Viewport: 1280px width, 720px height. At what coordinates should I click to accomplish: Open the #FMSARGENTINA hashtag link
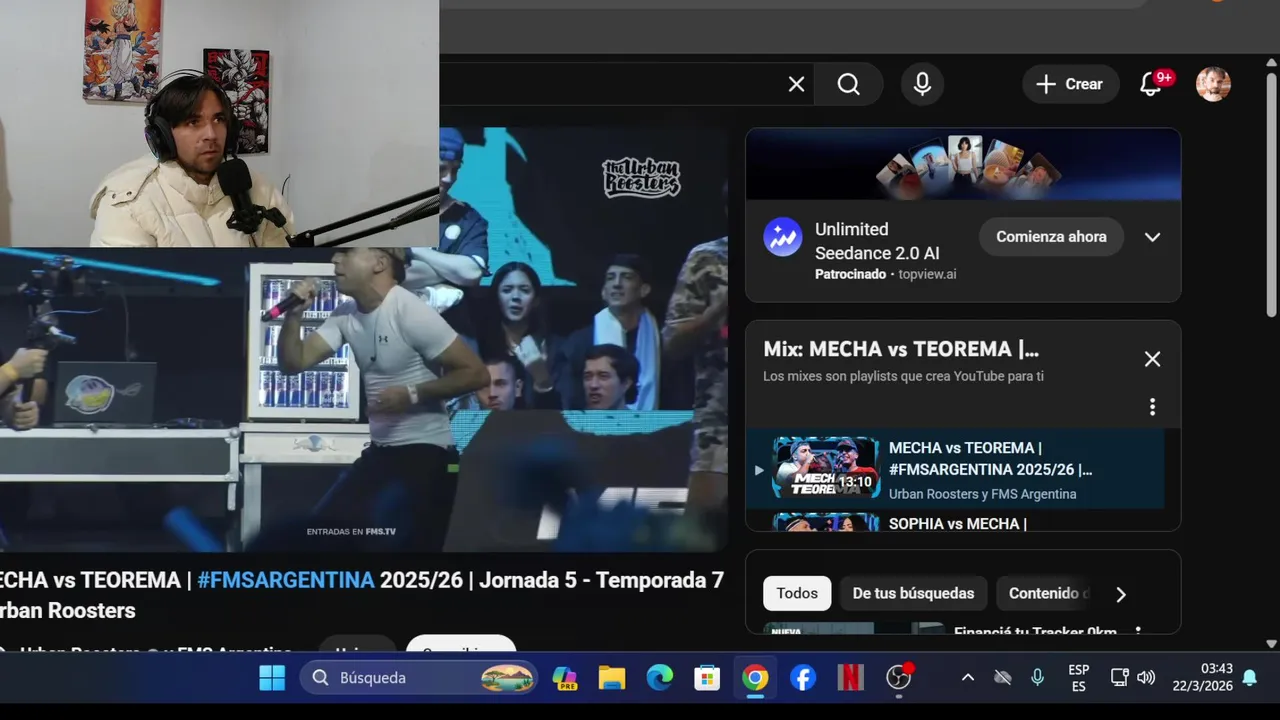(286, 580)
